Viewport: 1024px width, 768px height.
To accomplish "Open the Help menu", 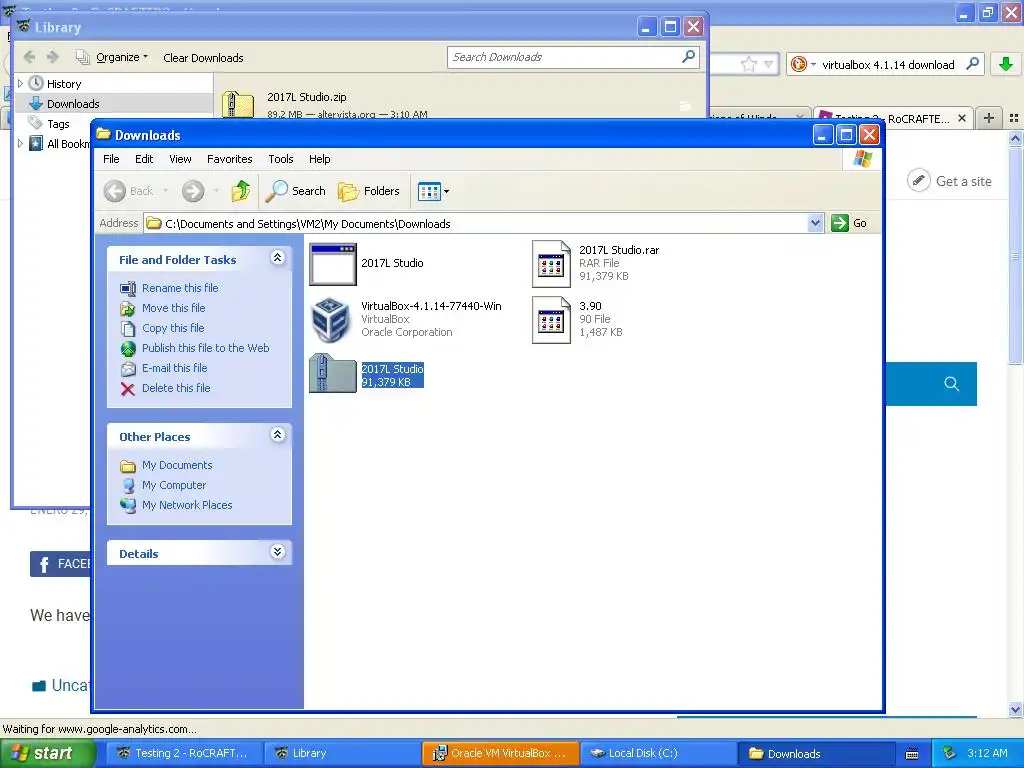I will pos(319,159).
